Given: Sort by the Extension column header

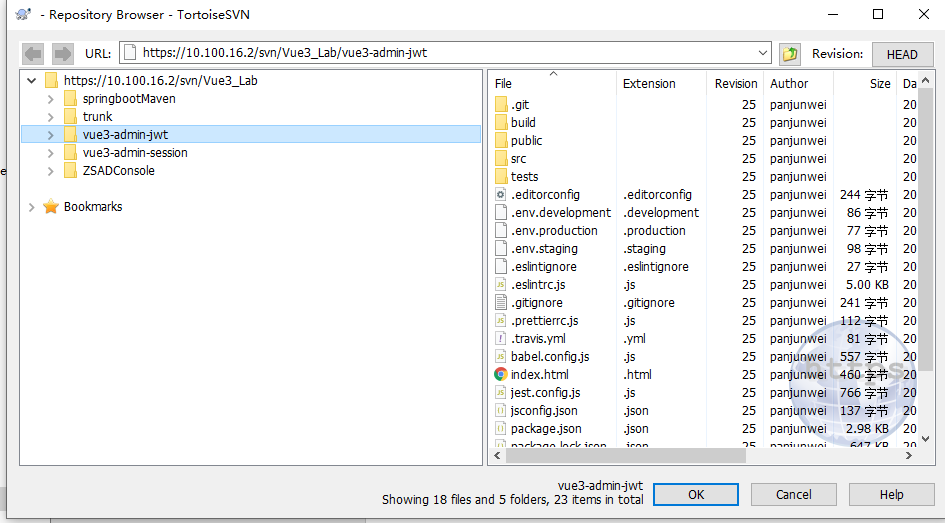Looking at the screenshot, I should pyautogui.click(x=661, y=83).
